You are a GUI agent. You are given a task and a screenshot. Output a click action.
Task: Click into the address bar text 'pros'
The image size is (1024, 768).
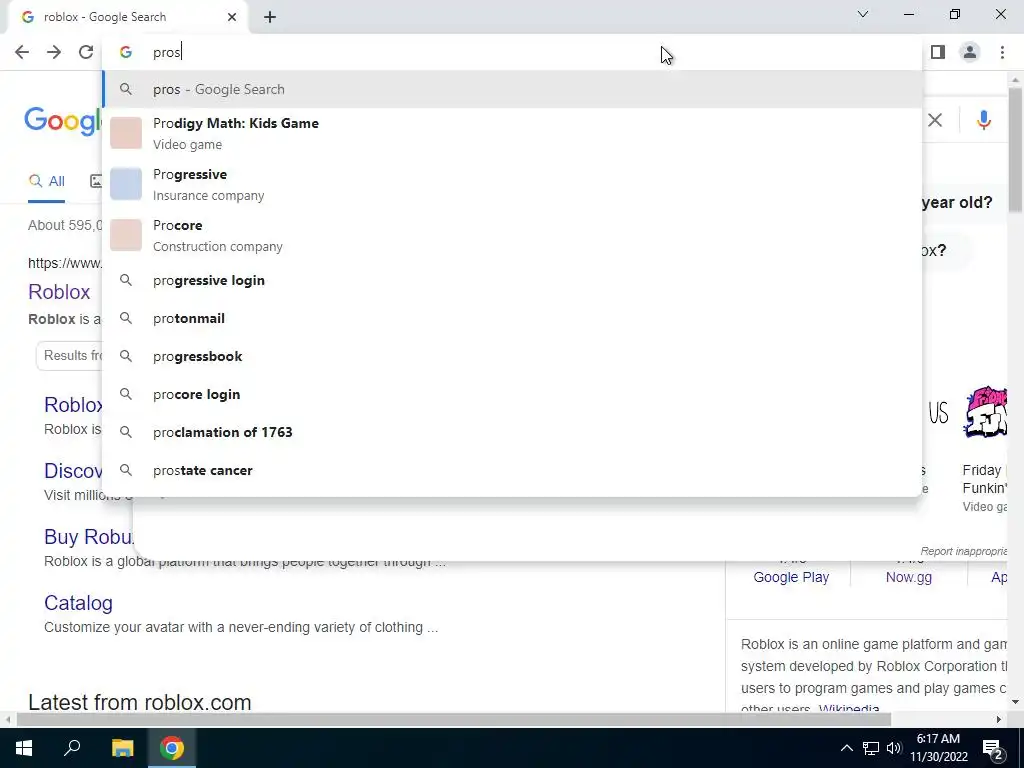click(x=167, y=53)
